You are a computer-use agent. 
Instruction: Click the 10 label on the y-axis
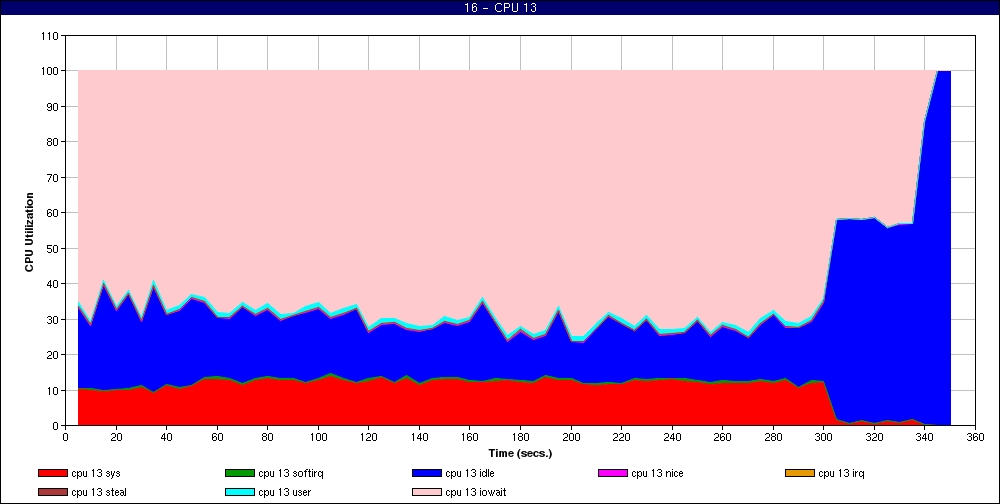point(54,390)
